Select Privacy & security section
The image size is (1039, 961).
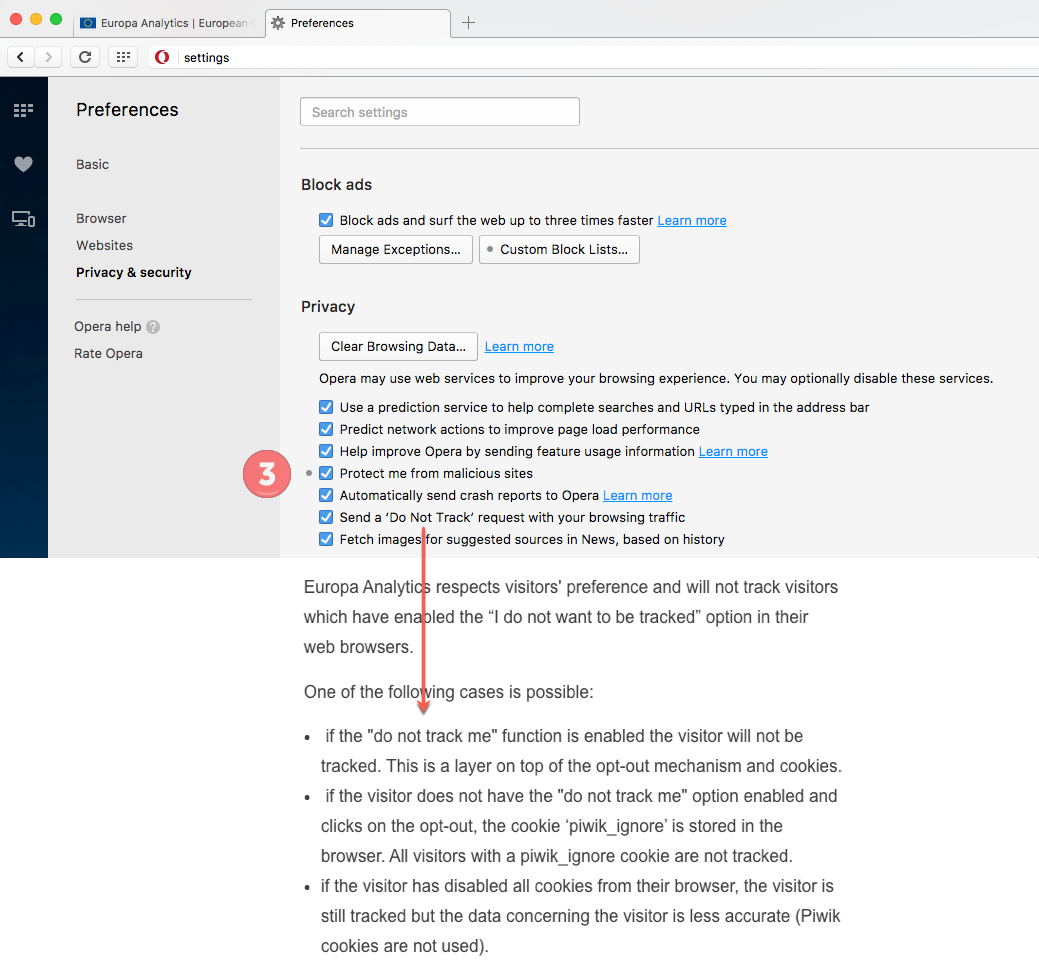pyautogui.click(x=133, y=272)
